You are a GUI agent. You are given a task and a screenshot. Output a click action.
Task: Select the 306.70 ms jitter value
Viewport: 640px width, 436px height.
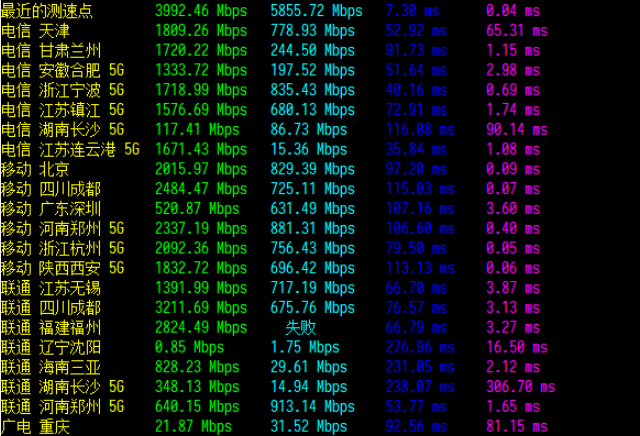coord(524,386)
